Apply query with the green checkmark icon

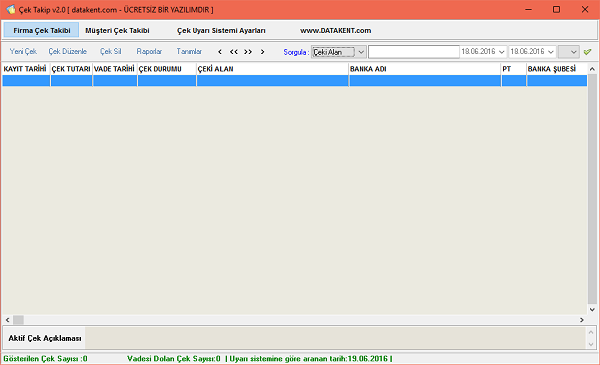587,52
